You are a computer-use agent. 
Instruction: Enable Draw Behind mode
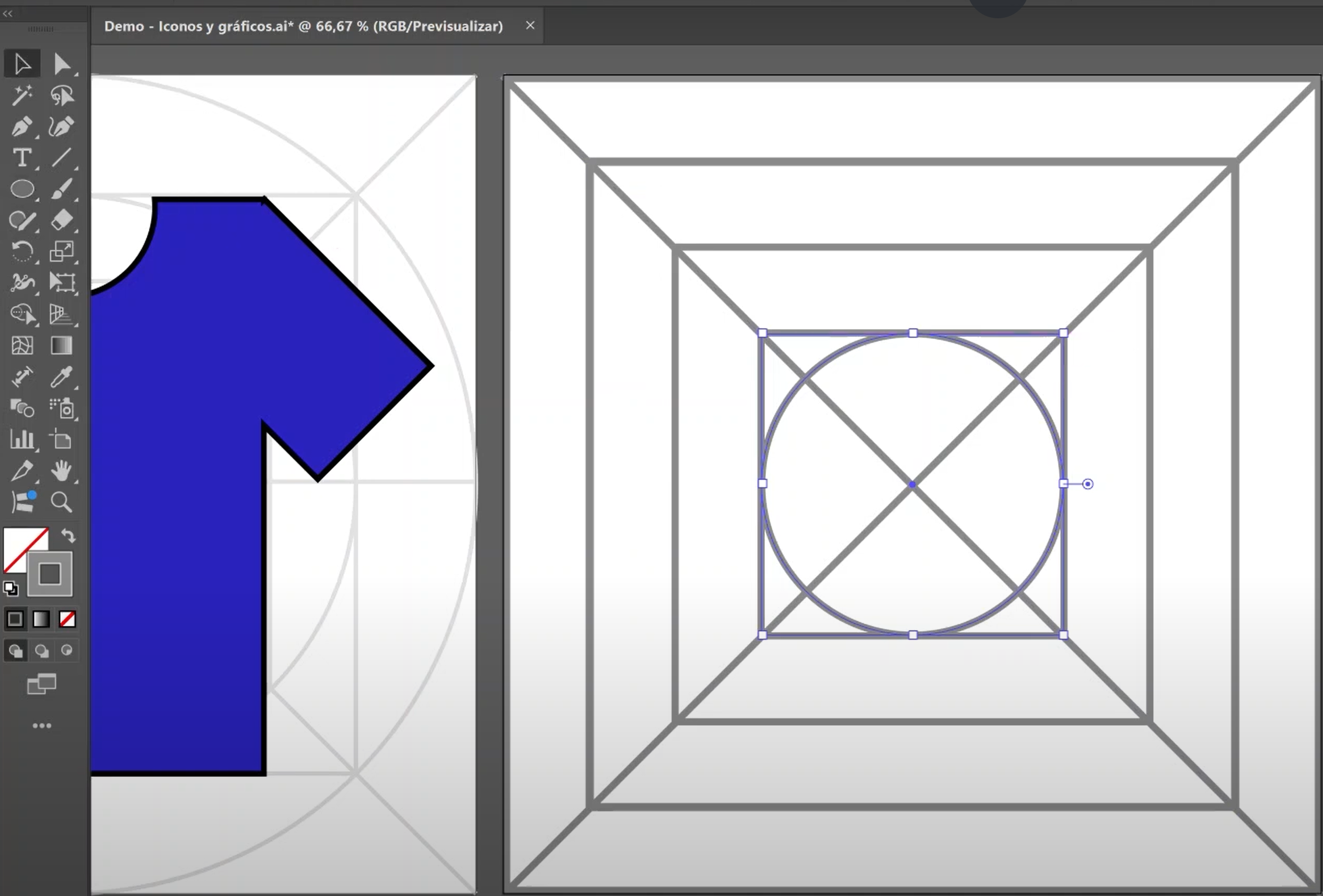pos(42,650)
